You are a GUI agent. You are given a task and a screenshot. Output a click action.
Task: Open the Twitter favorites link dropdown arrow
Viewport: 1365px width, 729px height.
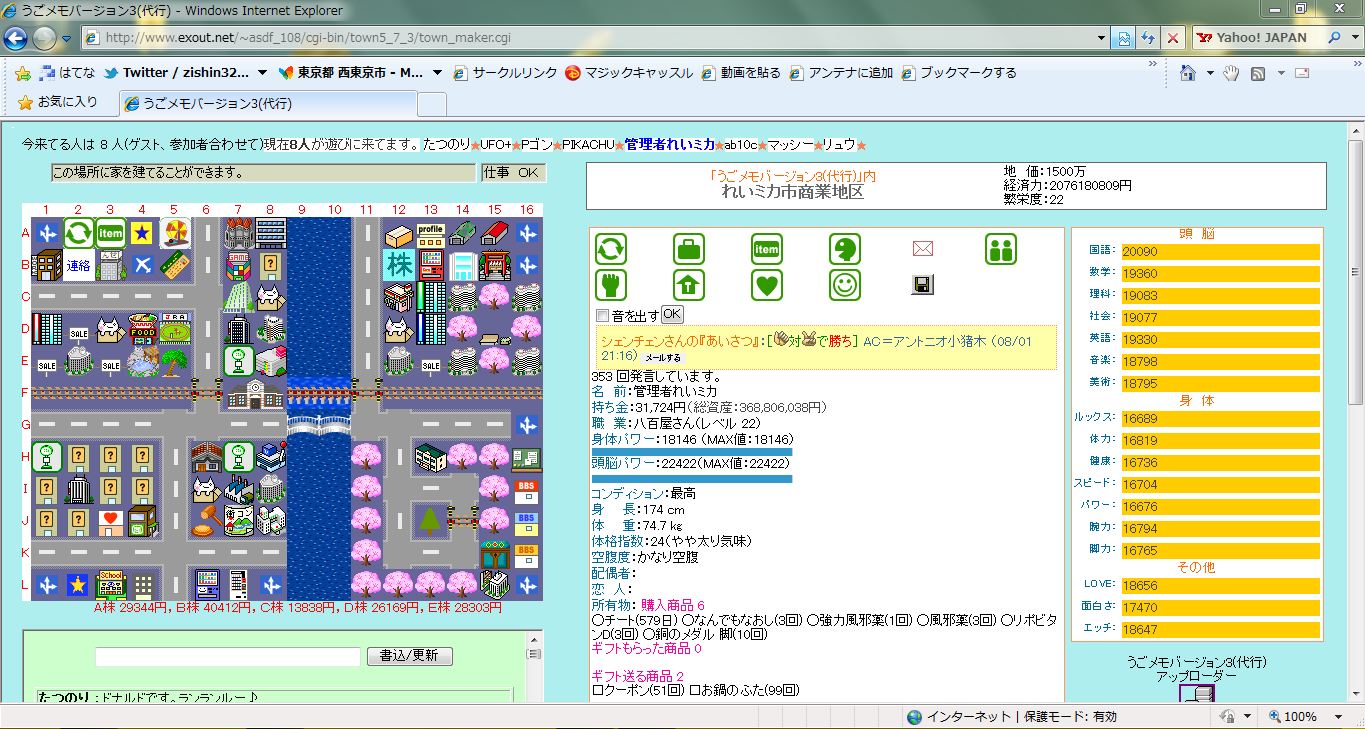262,73
